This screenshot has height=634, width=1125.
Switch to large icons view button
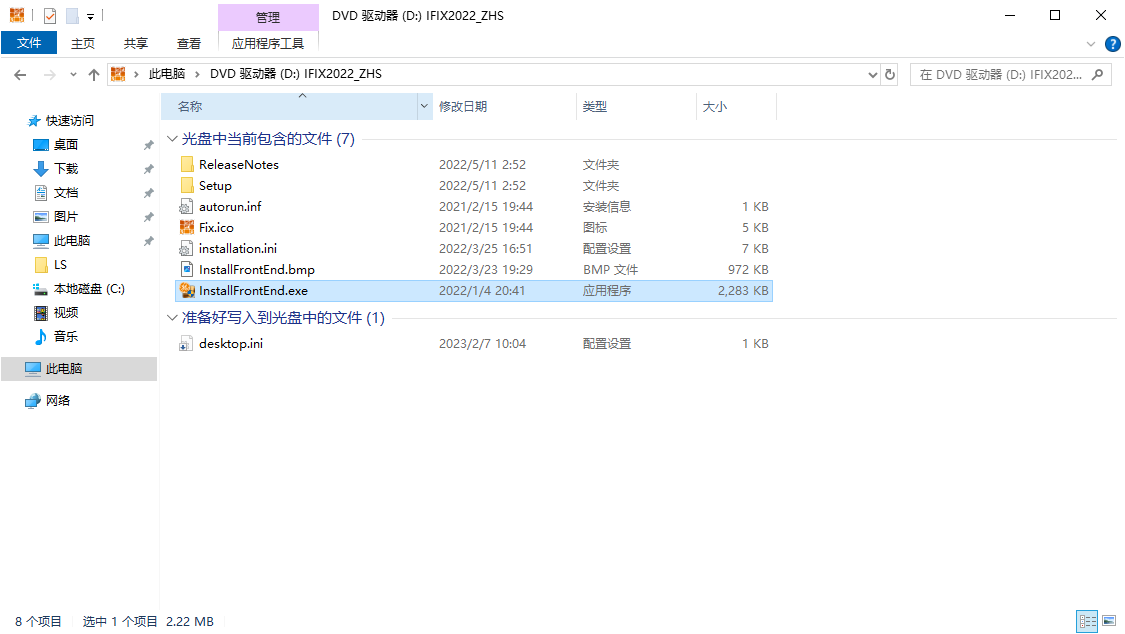click(1108, 621)
